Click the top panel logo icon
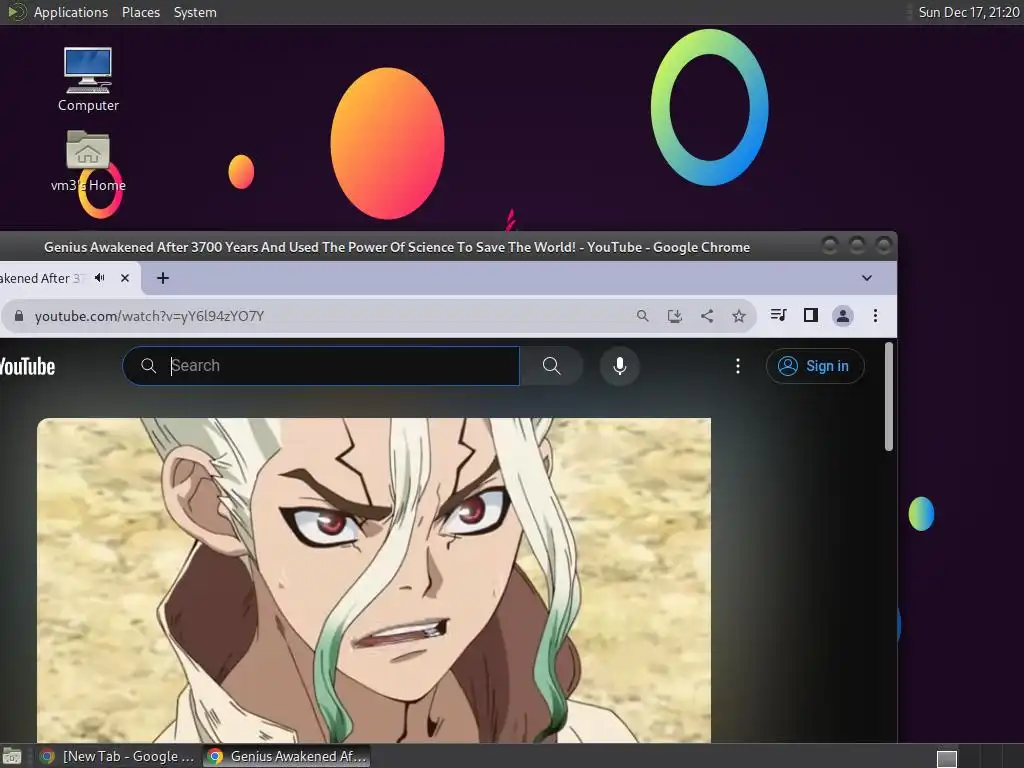 tap(16, 12)
